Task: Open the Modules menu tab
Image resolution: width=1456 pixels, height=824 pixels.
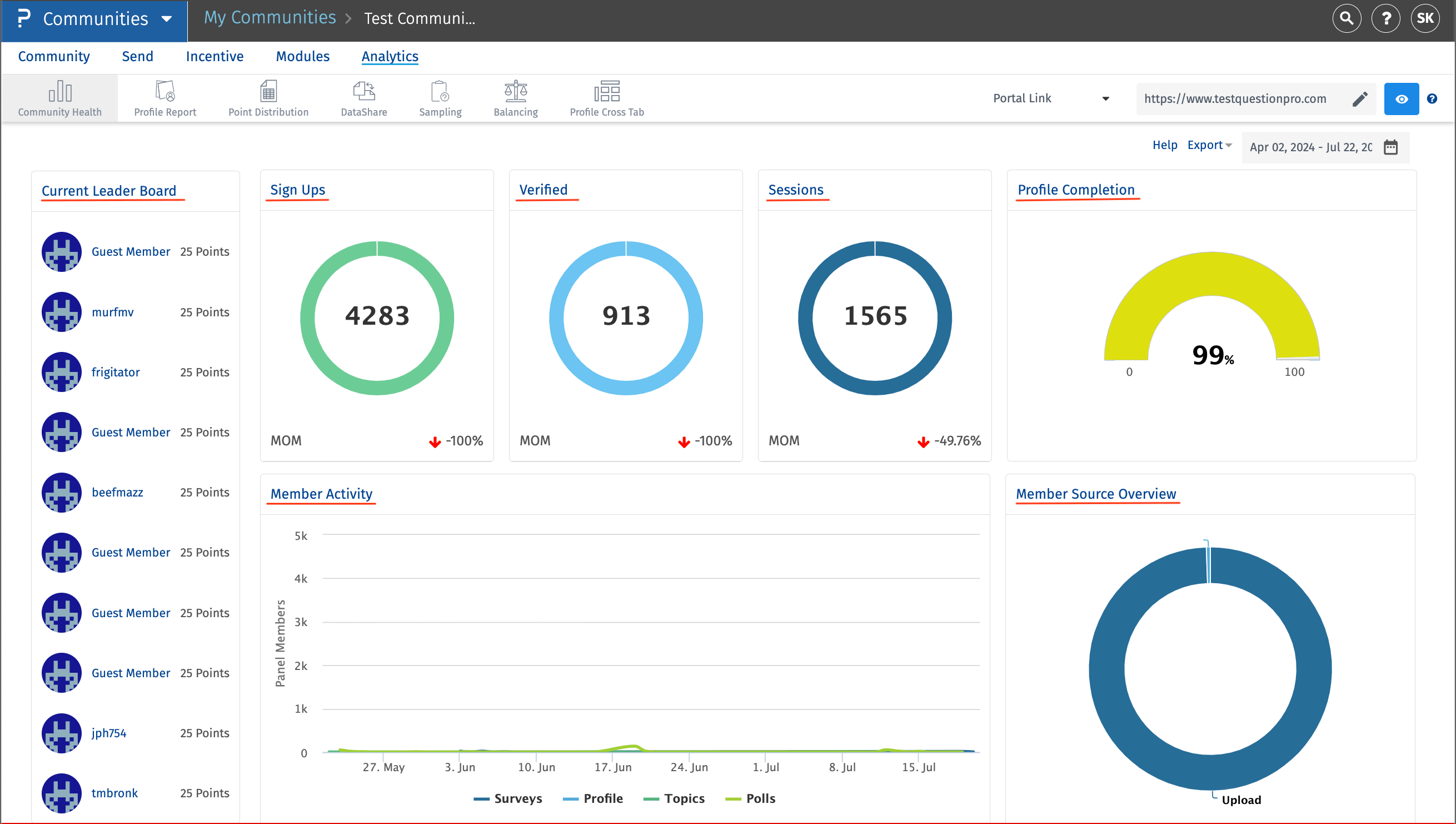Action: (x=303, y=57)
